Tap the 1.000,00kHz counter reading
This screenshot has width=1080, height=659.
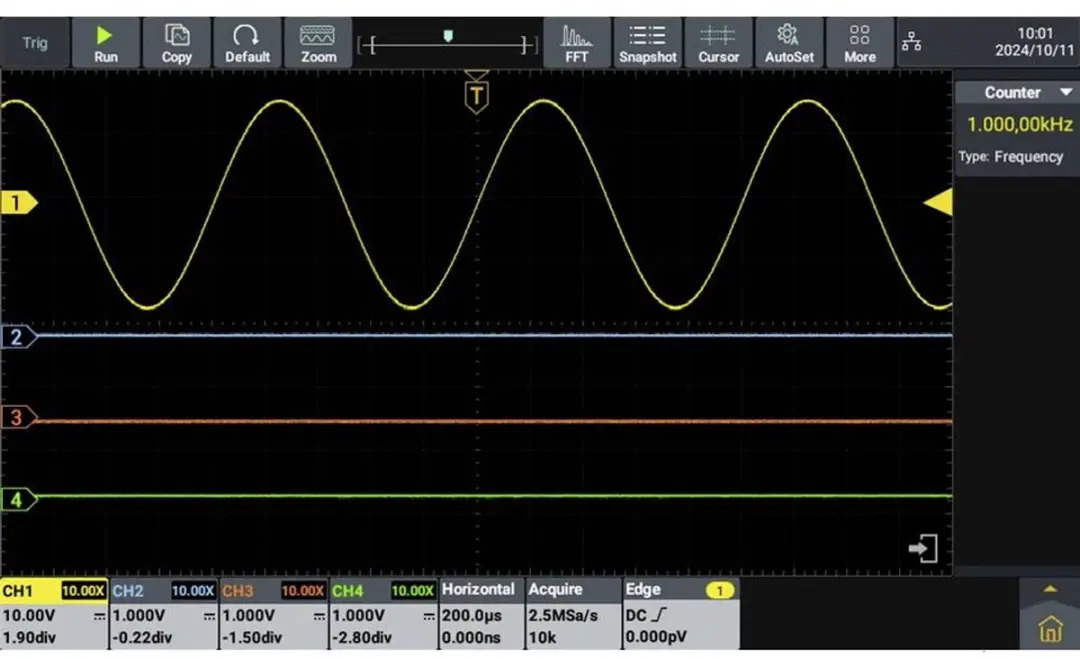1019,125
